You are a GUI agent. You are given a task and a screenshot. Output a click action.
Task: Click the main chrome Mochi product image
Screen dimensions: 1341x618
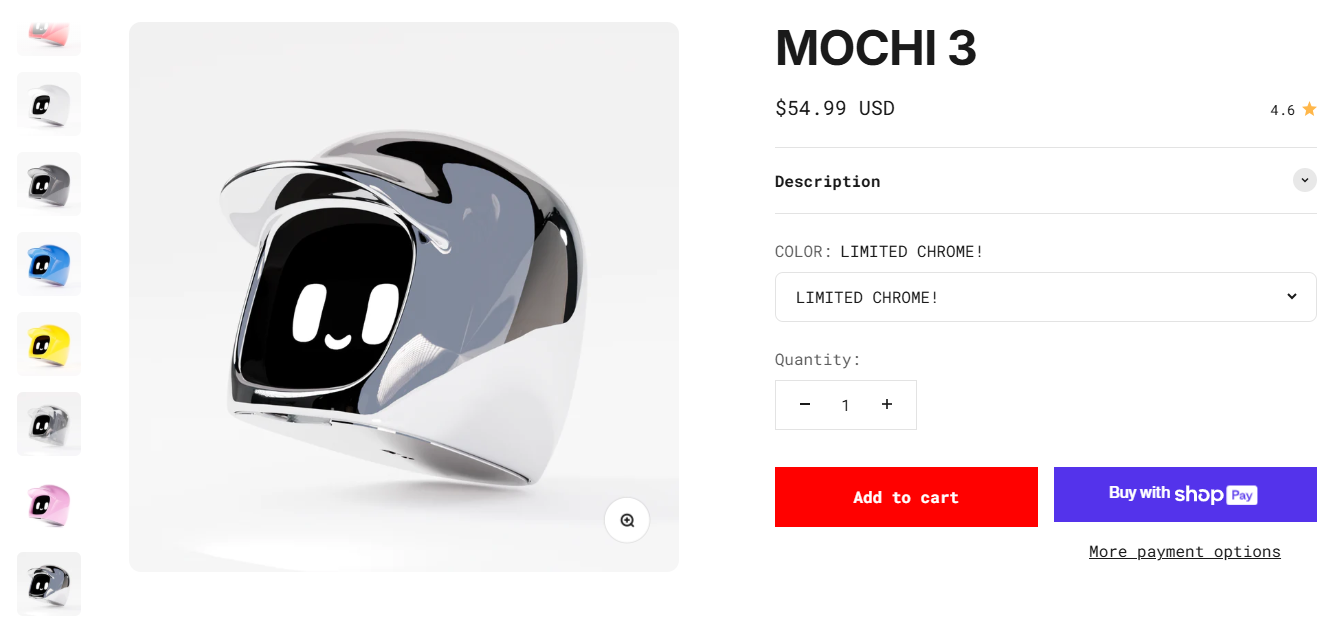pos(404,297)
